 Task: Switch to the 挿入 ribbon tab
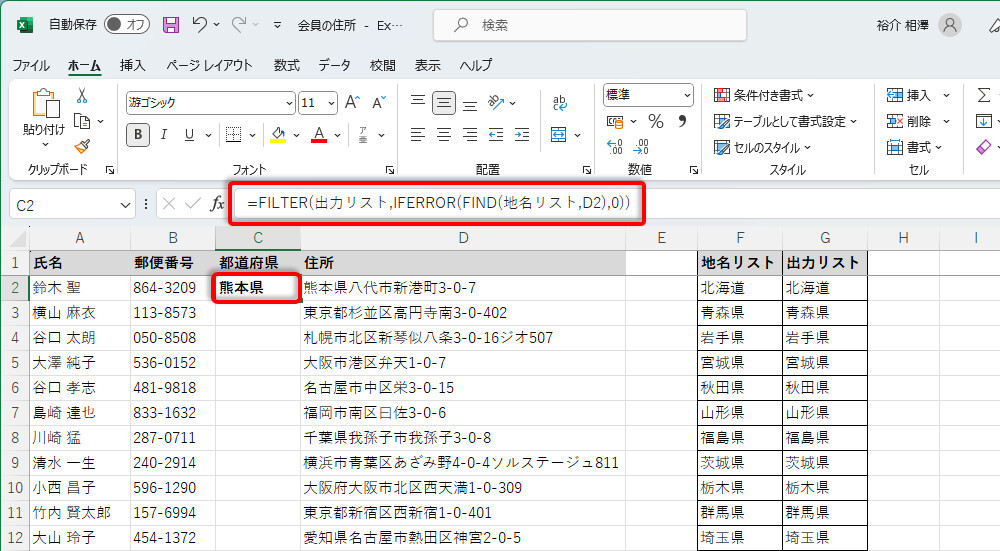133,65
